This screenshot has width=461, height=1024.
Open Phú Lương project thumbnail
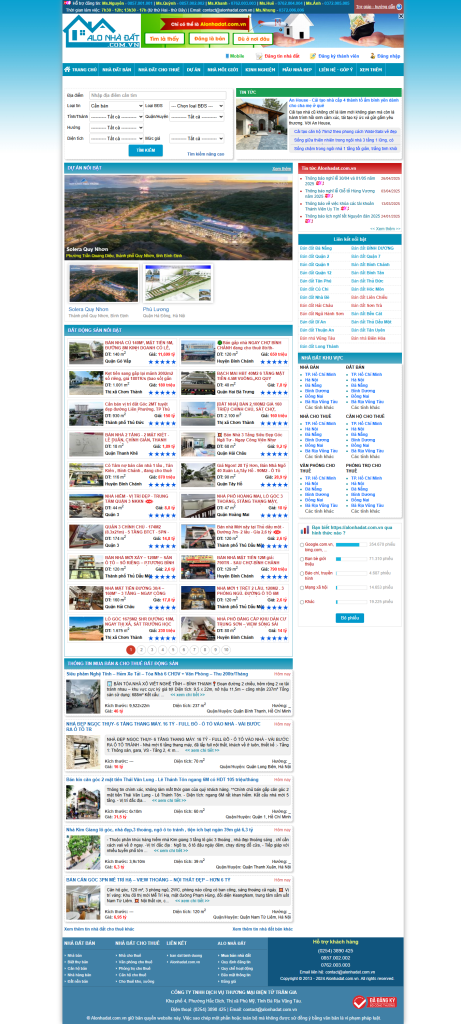click(178, 283)
